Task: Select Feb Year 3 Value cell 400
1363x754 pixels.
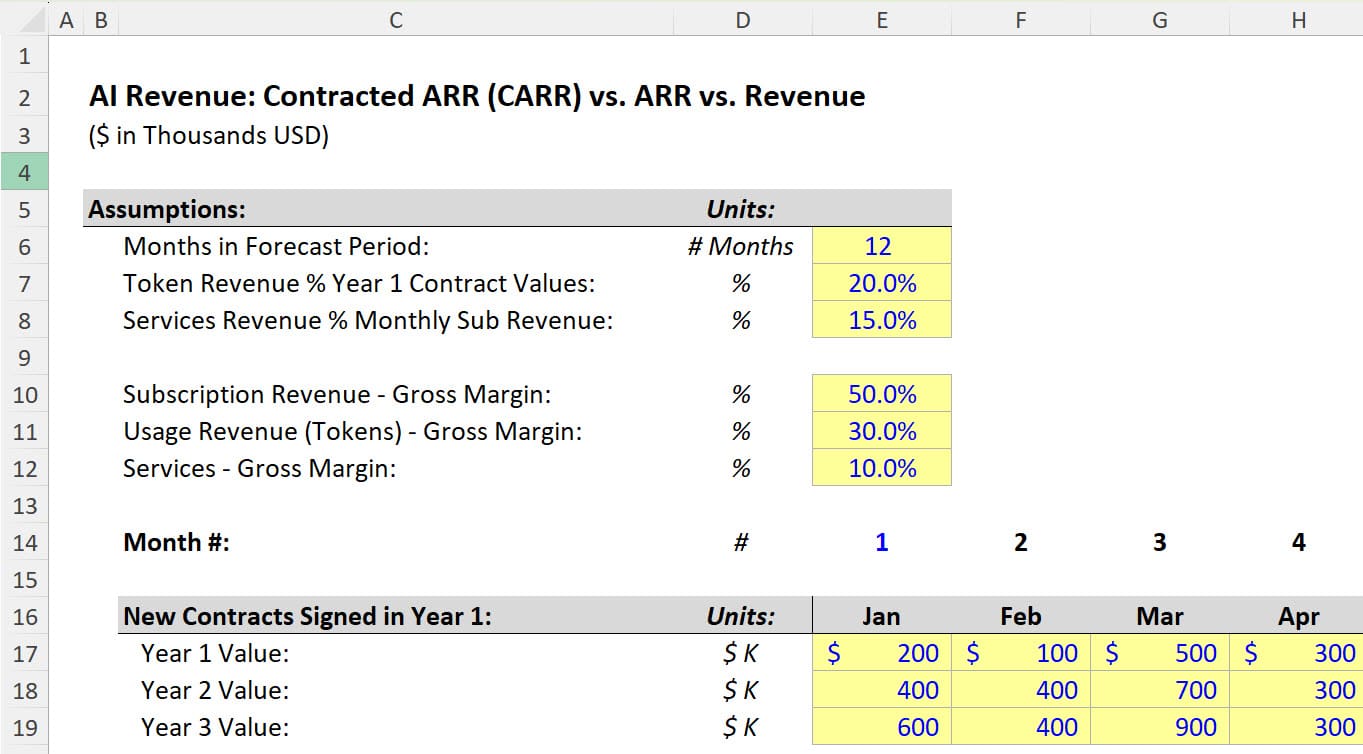Action: (1020, 727)
